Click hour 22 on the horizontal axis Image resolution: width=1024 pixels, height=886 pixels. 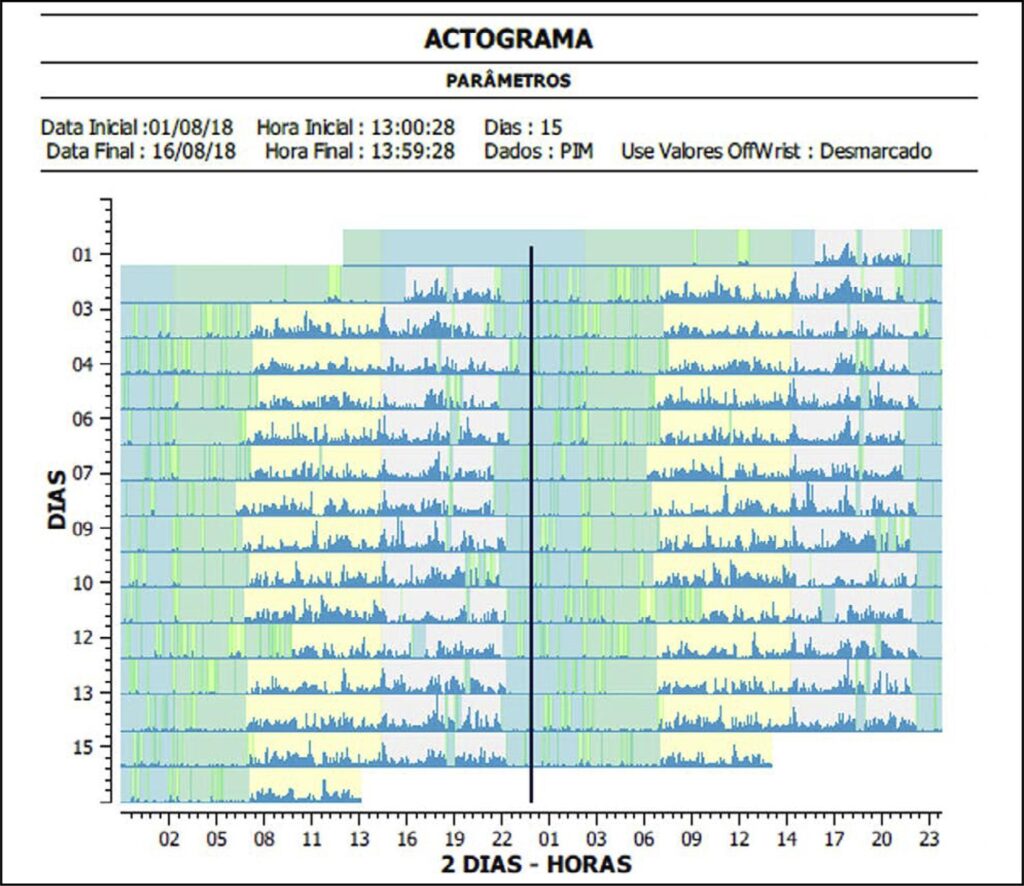click(x=502, y=837)
